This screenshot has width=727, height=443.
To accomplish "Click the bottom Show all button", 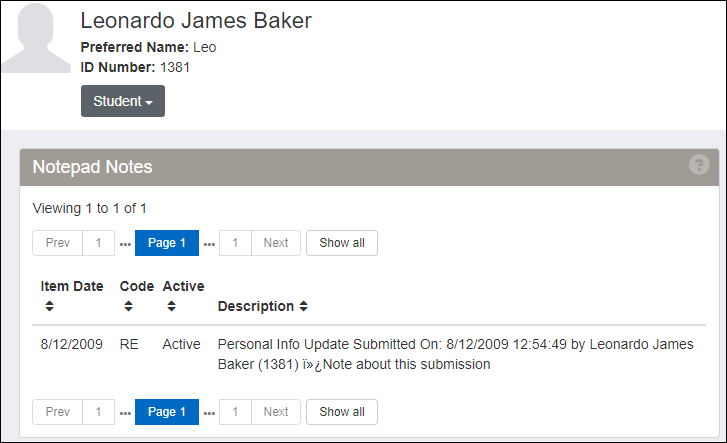I will (342, 411).
